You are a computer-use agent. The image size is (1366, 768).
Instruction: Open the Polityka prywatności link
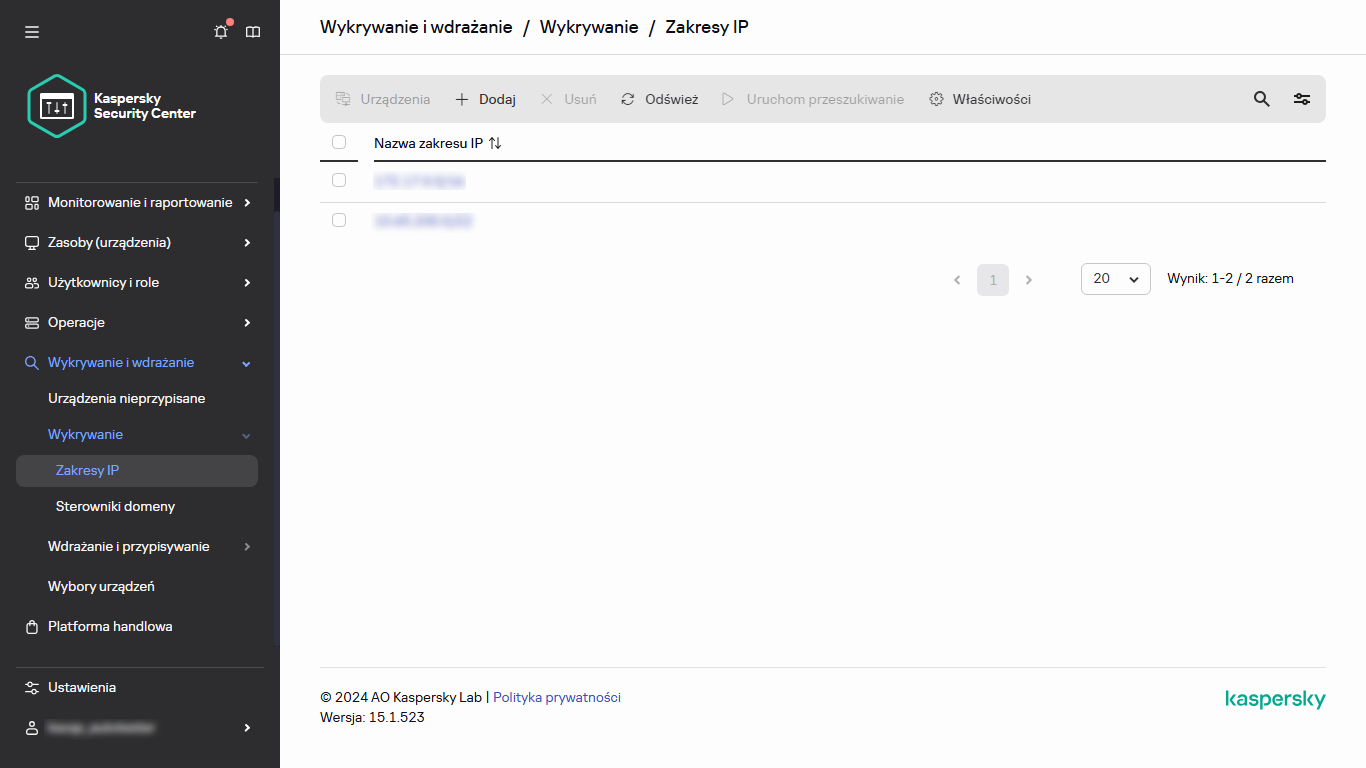pos(557,697)
